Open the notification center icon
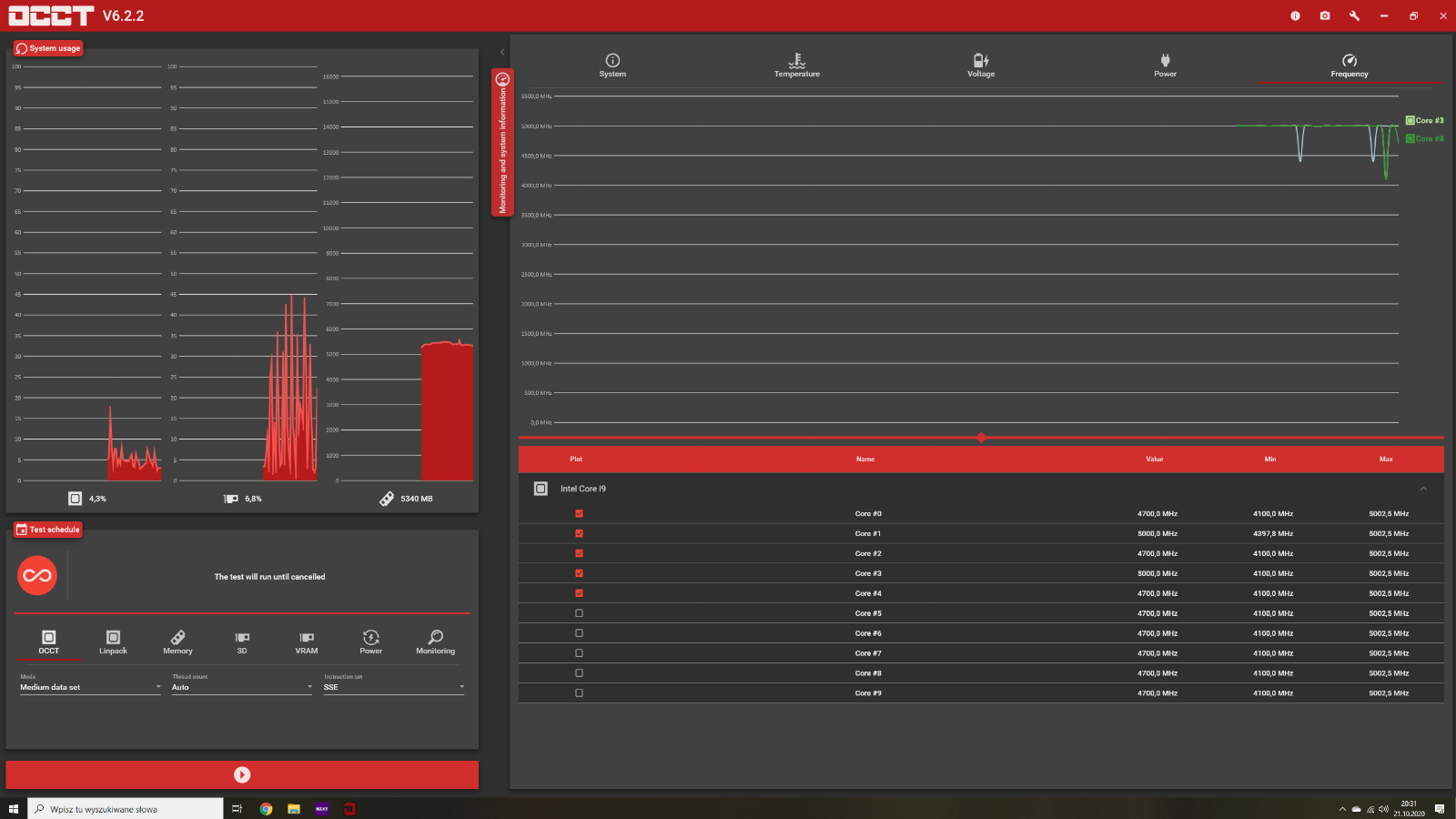Screen dimensions: 1456x819 click(1440, 809)
